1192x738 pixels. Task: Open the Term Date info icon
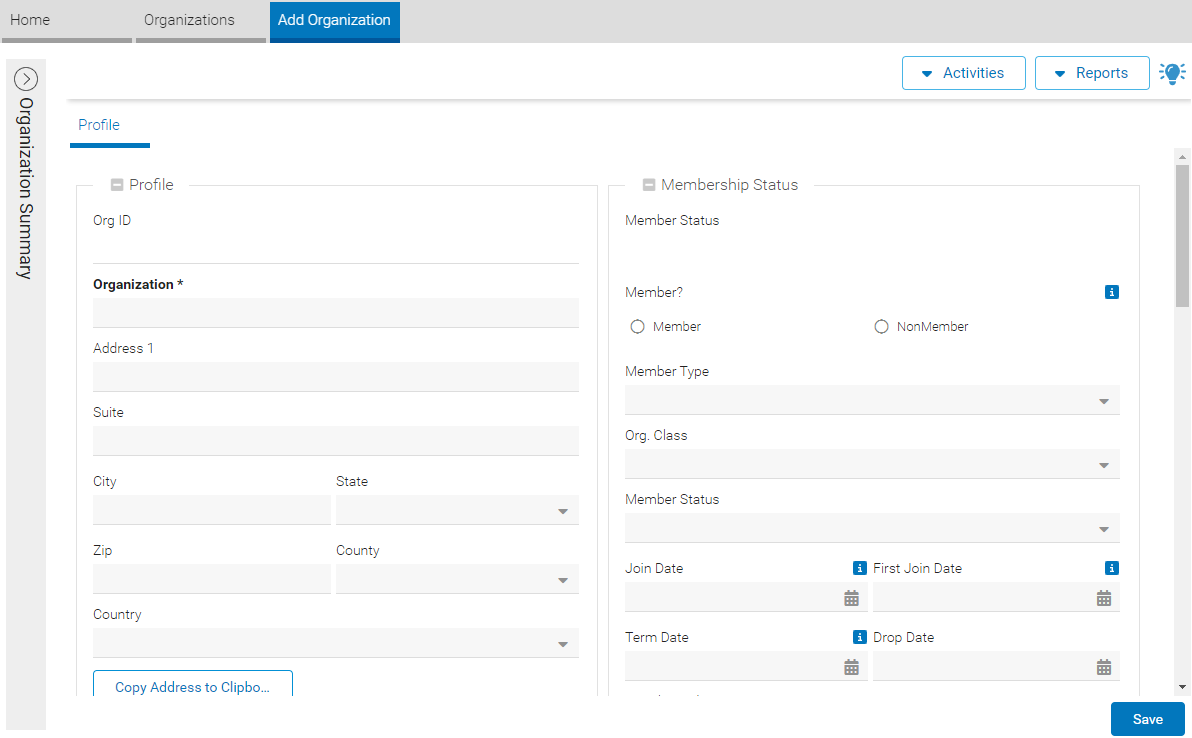click(860, 637)
